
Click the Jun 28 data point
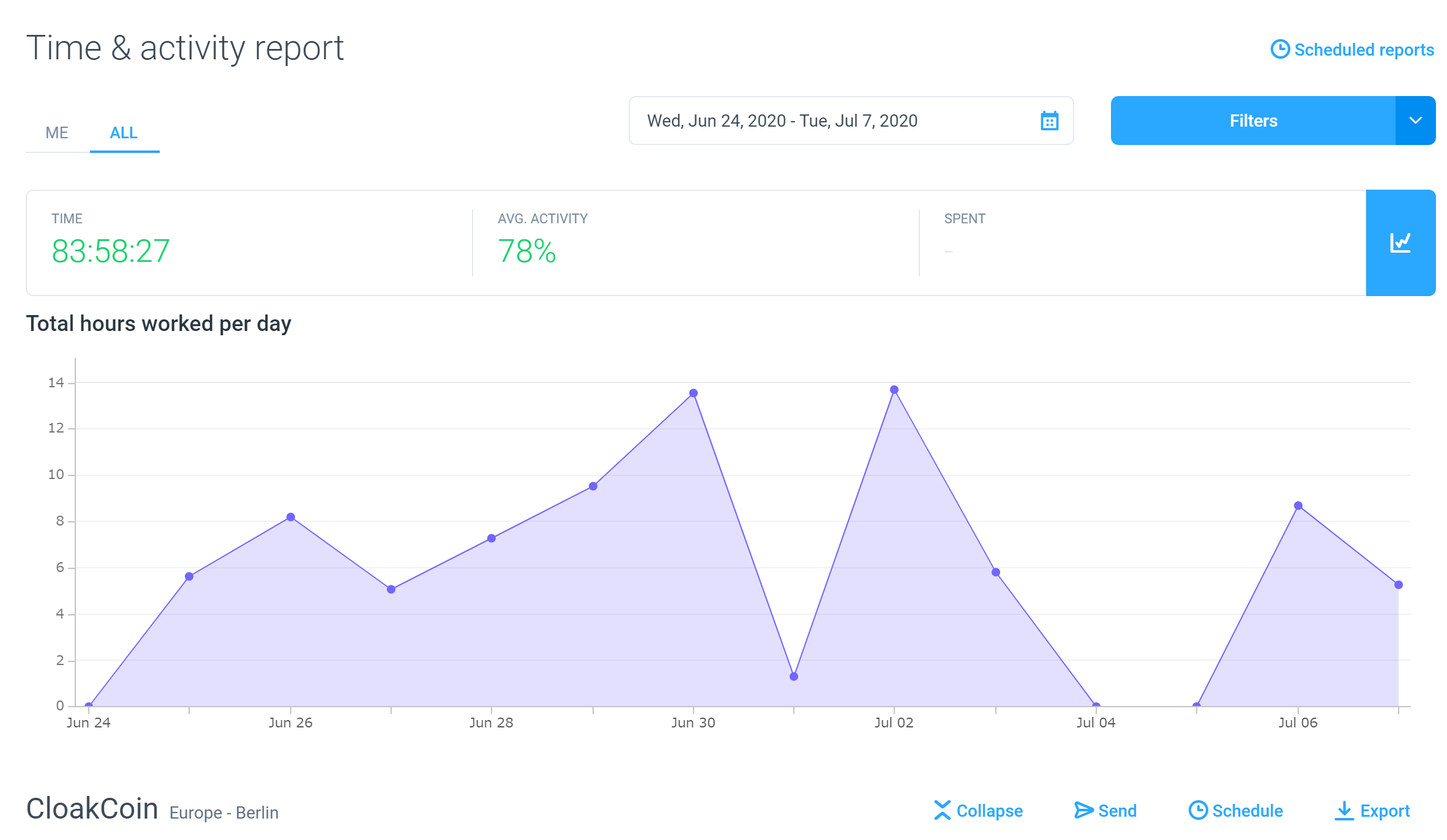click(492, 538)
